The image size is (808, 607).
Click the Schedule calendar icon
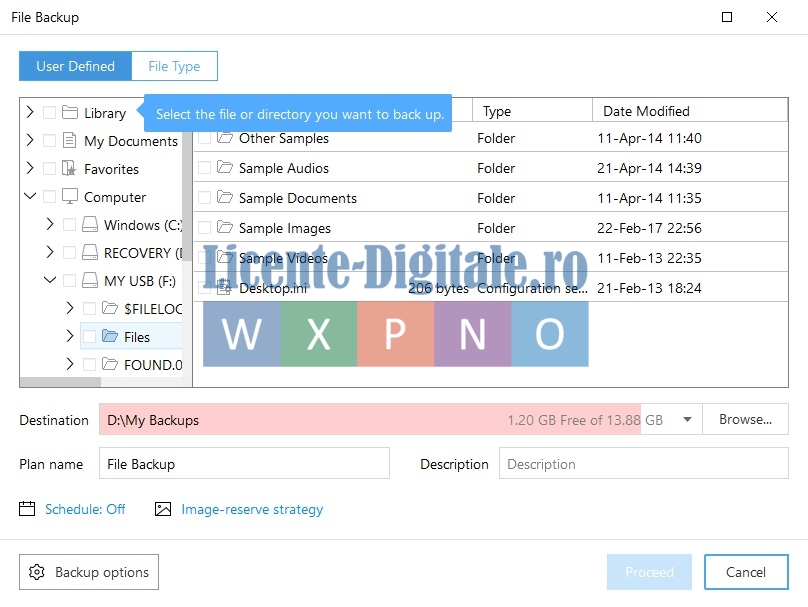pyautogui.click(x=27, y=509)
